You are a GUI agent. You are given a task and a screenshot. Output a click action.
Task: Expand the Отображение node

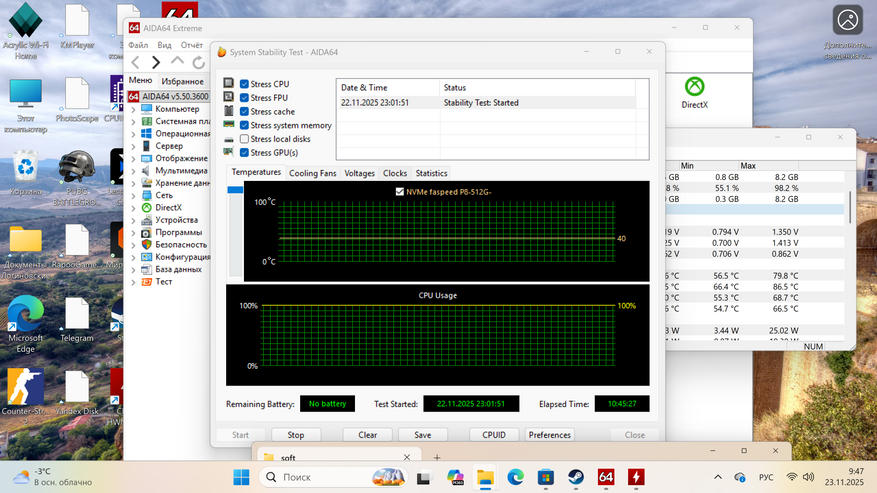tap(133, 158)
